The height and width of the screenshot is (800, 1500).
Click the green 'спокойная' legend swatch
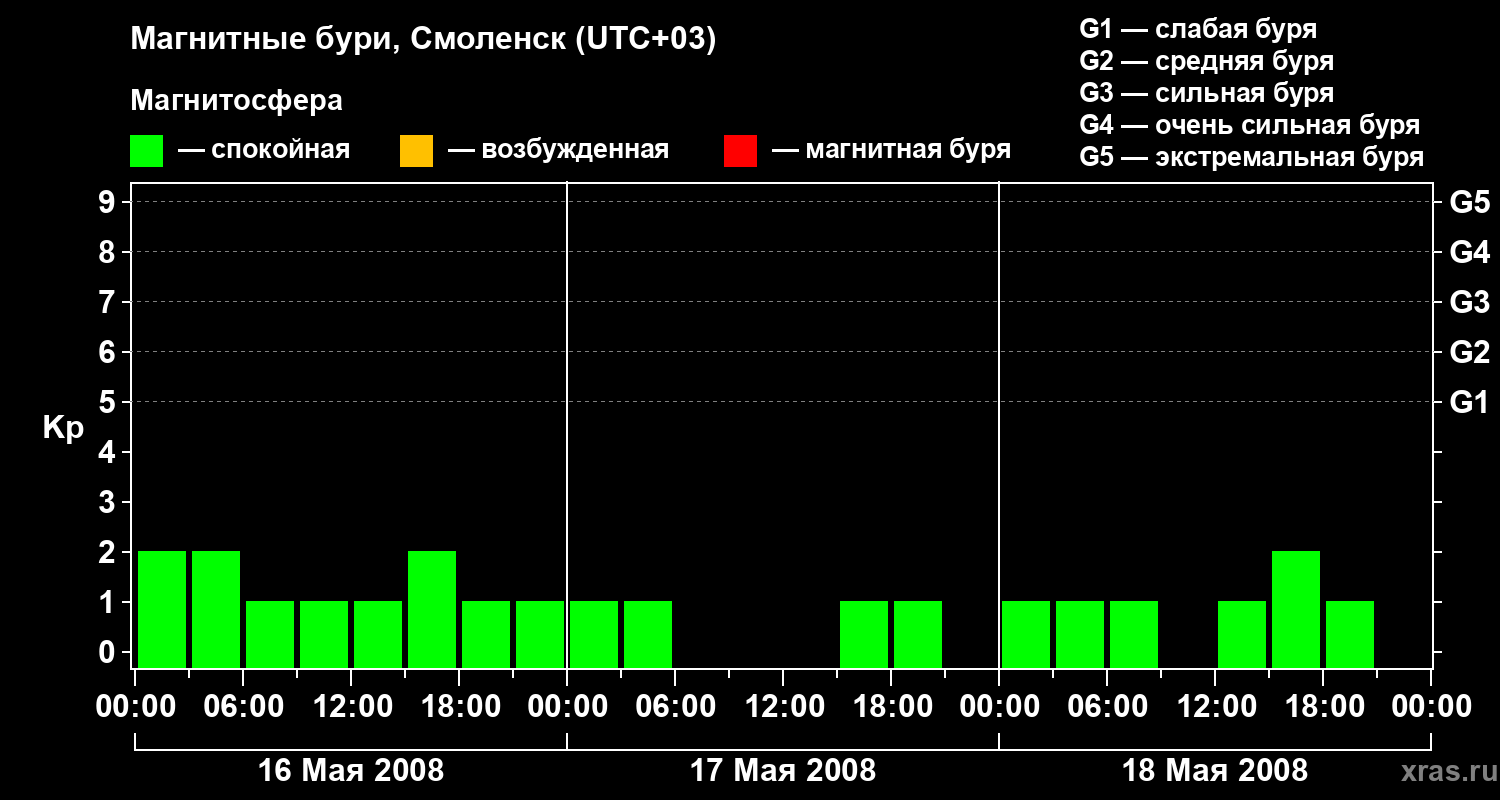point(146,151)
